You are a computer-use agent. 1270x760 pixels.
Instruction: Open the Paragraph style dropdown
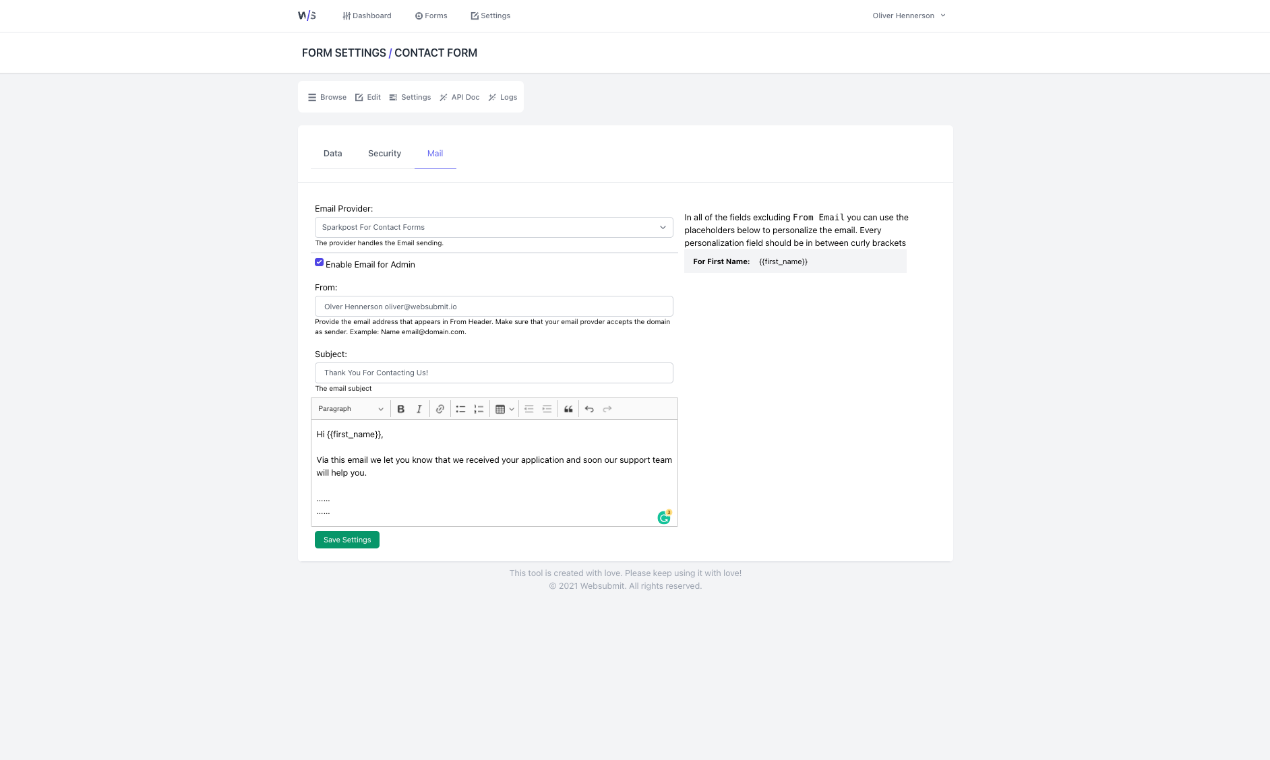click(x=350, y=408)
